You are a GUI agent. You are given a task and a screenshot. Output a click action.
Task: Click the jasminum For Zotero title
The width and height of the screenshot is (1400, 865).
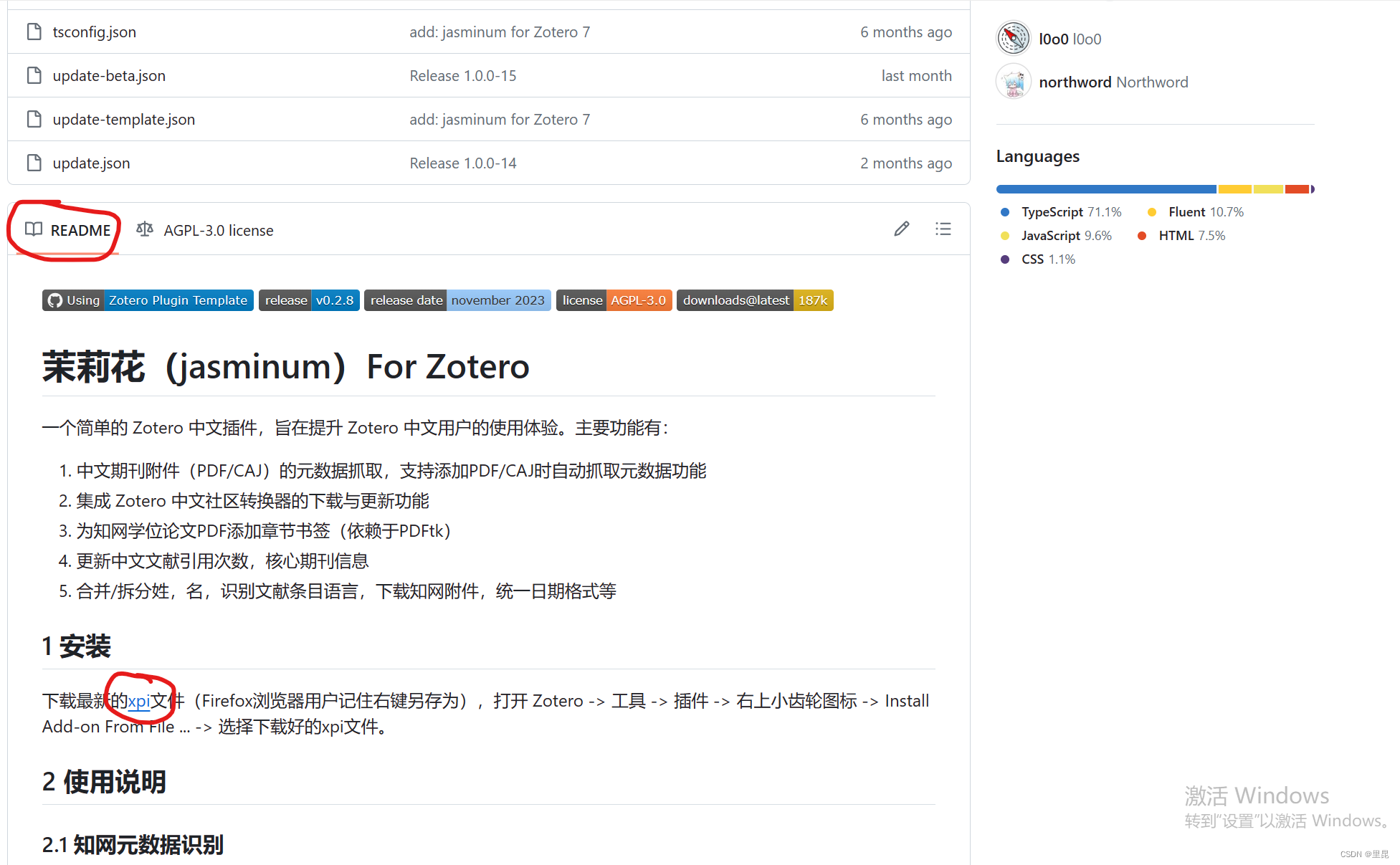tap(286, 366)
